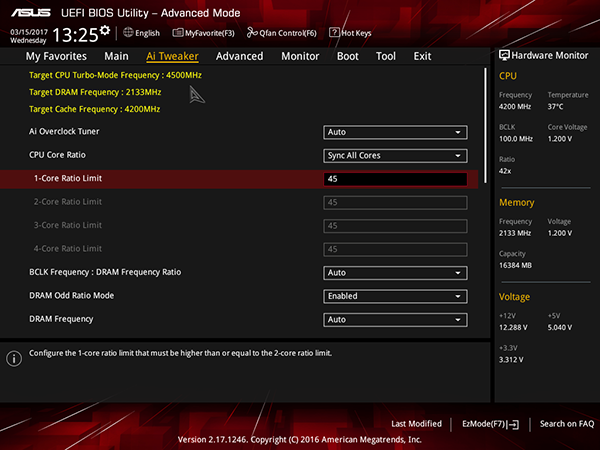Click the CPU temperature value 37°C
600x450 pixels.
point(555,107)
